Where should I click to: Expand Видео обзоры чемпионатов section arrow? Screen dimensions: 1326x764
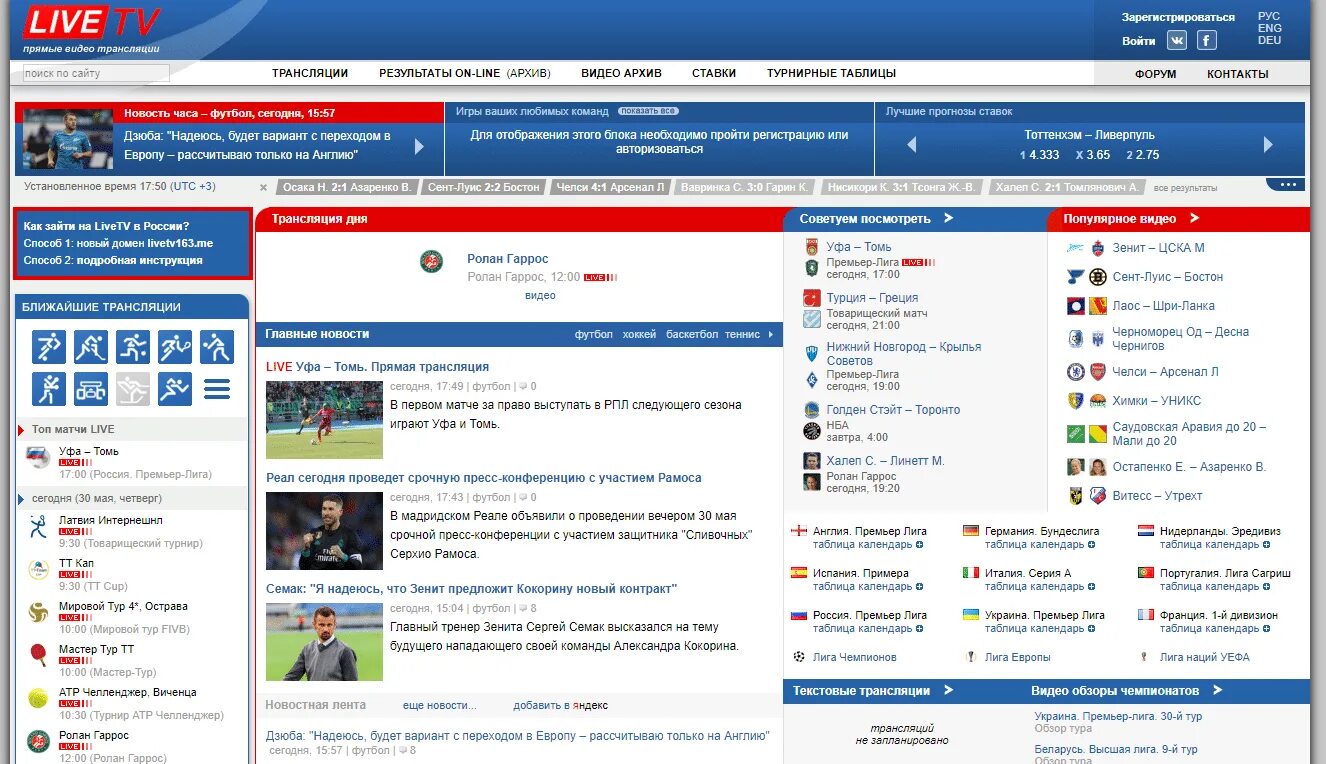coord(1217,690)
